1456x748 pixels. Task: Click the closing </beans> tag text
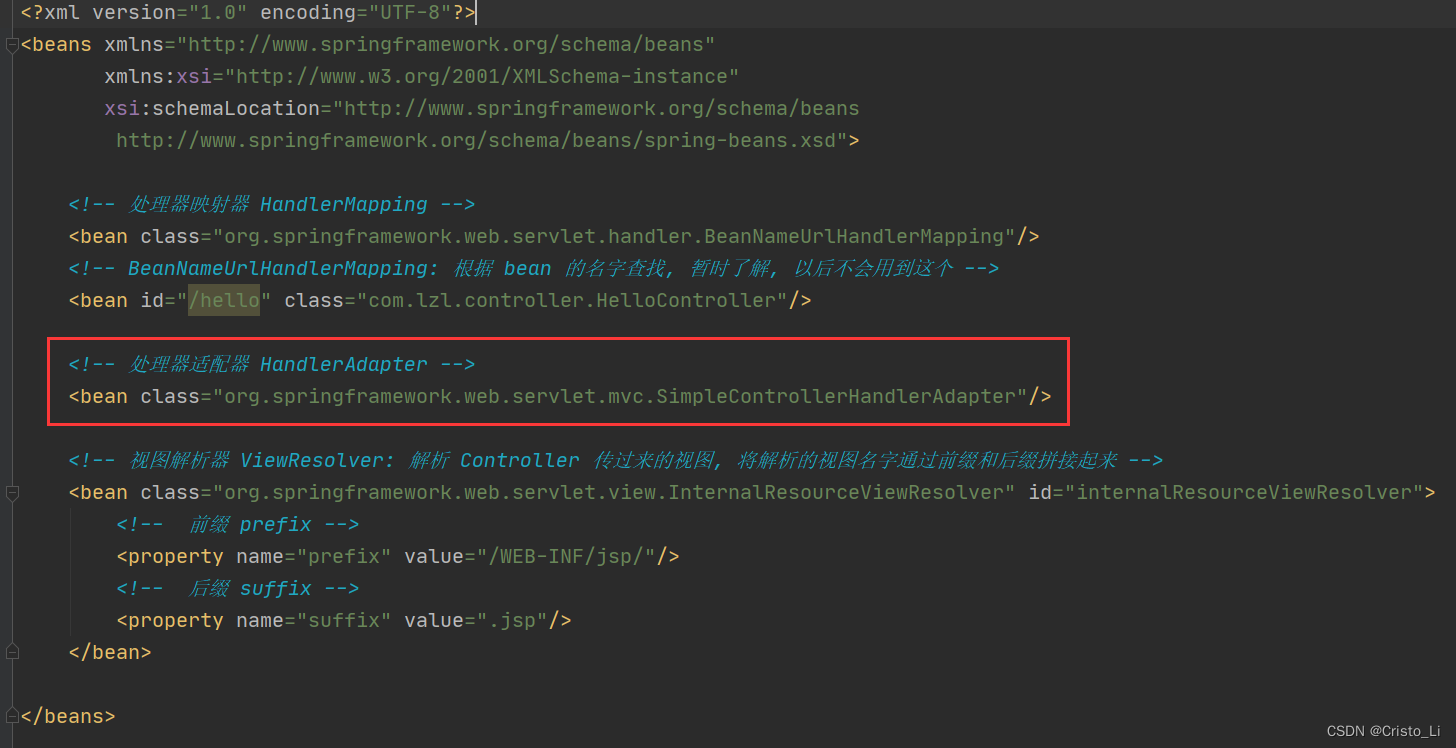coord(68,717)
